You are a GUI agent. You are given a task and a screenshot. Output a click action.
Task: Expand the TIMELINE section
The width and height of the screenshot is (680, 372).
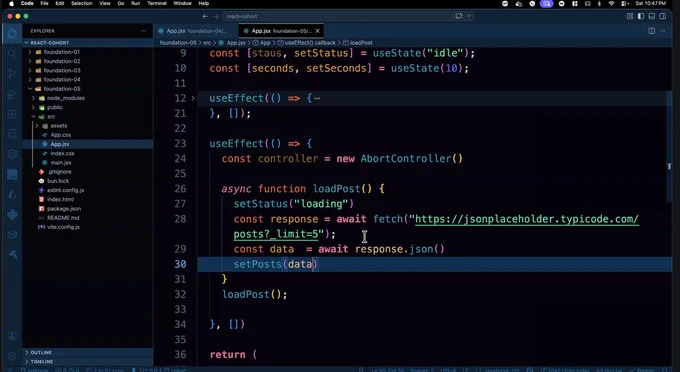88,362
